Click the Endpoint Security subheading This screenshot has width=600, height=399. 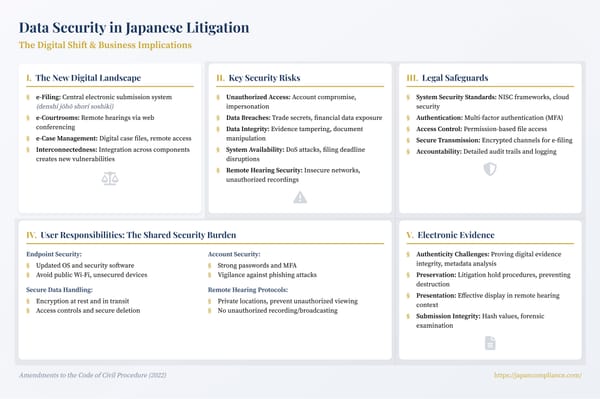[54, 254]
